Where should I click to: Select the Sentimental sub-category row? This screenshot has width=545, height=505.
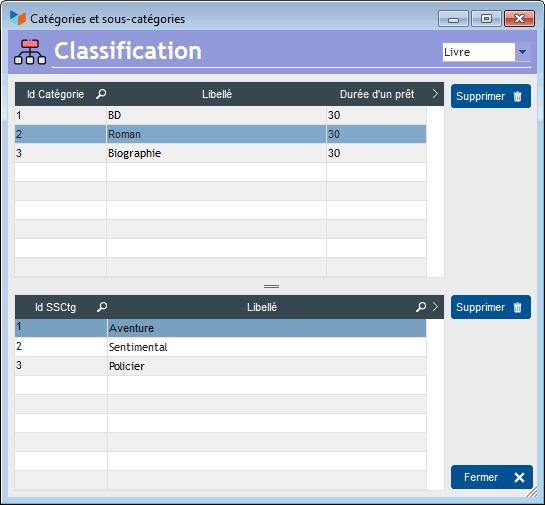[220, 347]
